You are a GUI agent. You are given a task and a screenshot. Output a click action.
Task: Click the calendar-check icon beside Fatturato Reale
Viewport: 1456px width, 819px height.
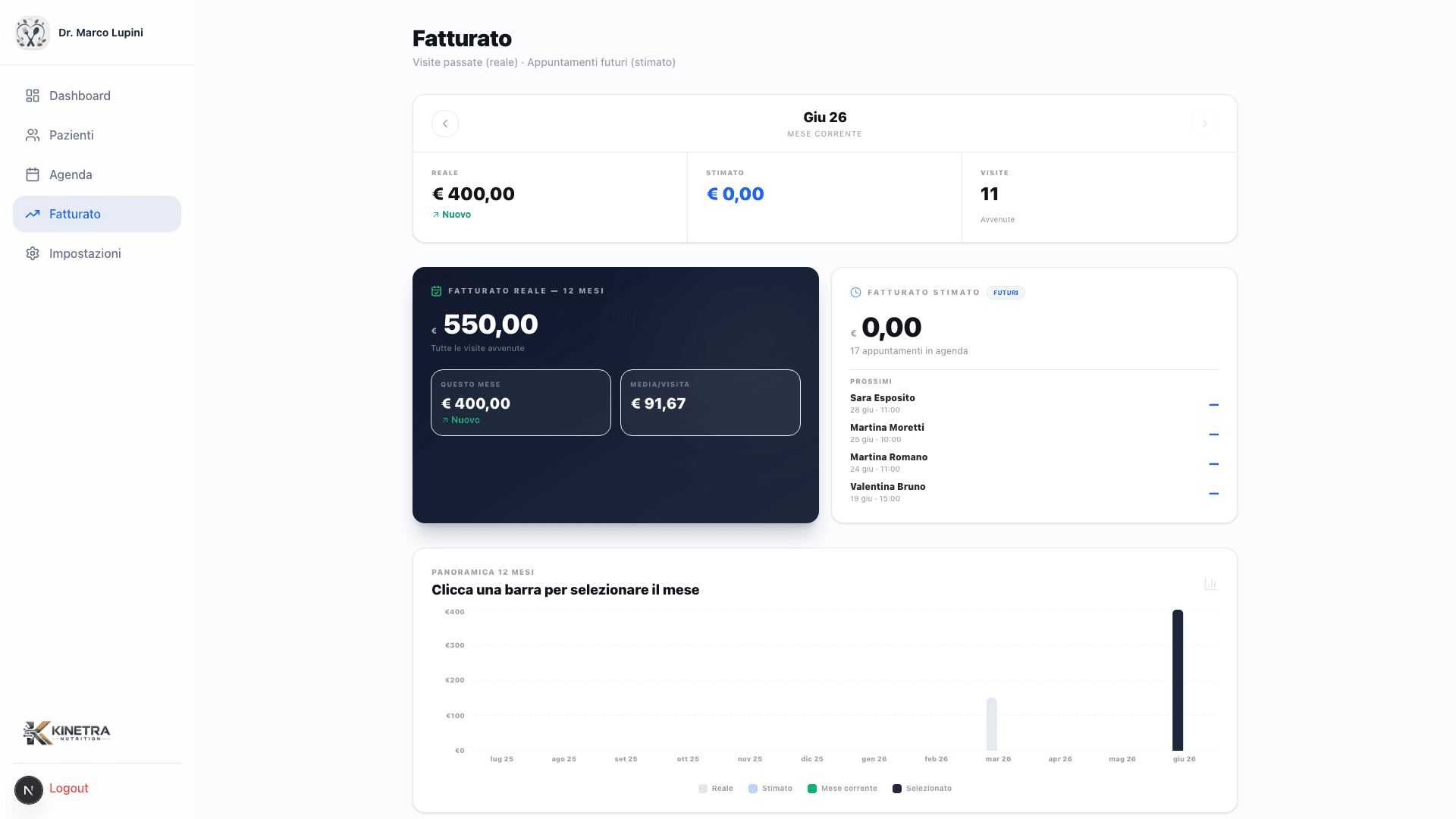436,290
